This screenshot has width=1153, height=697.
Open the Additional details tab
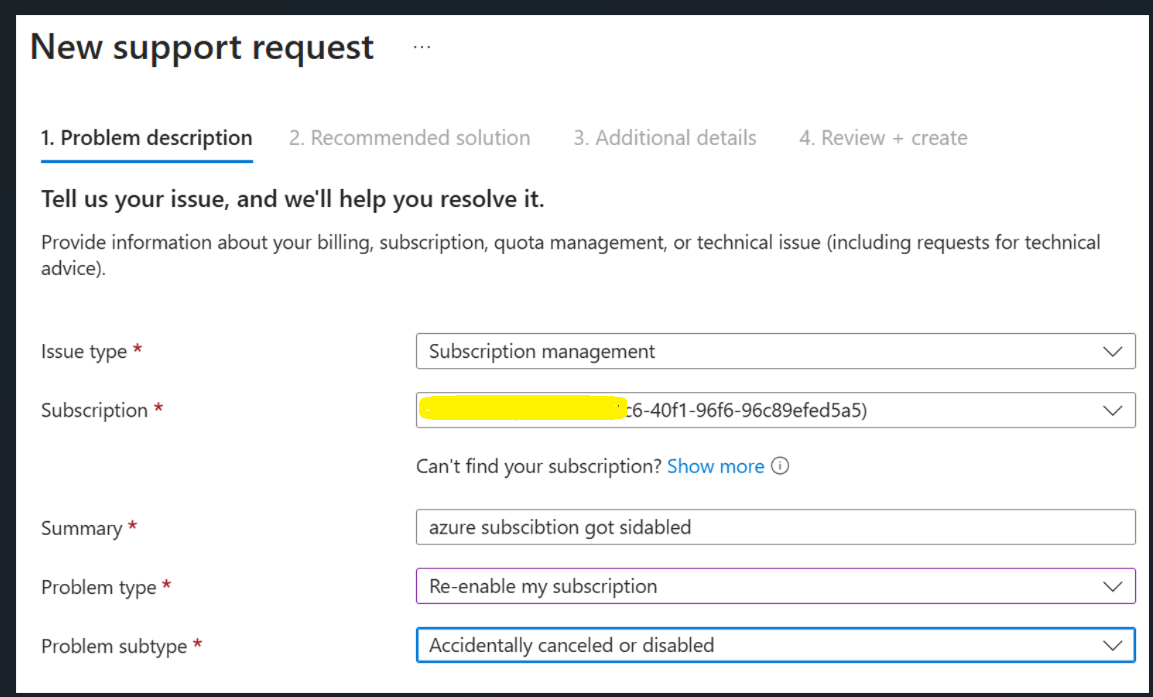click(x=665, y=138)
